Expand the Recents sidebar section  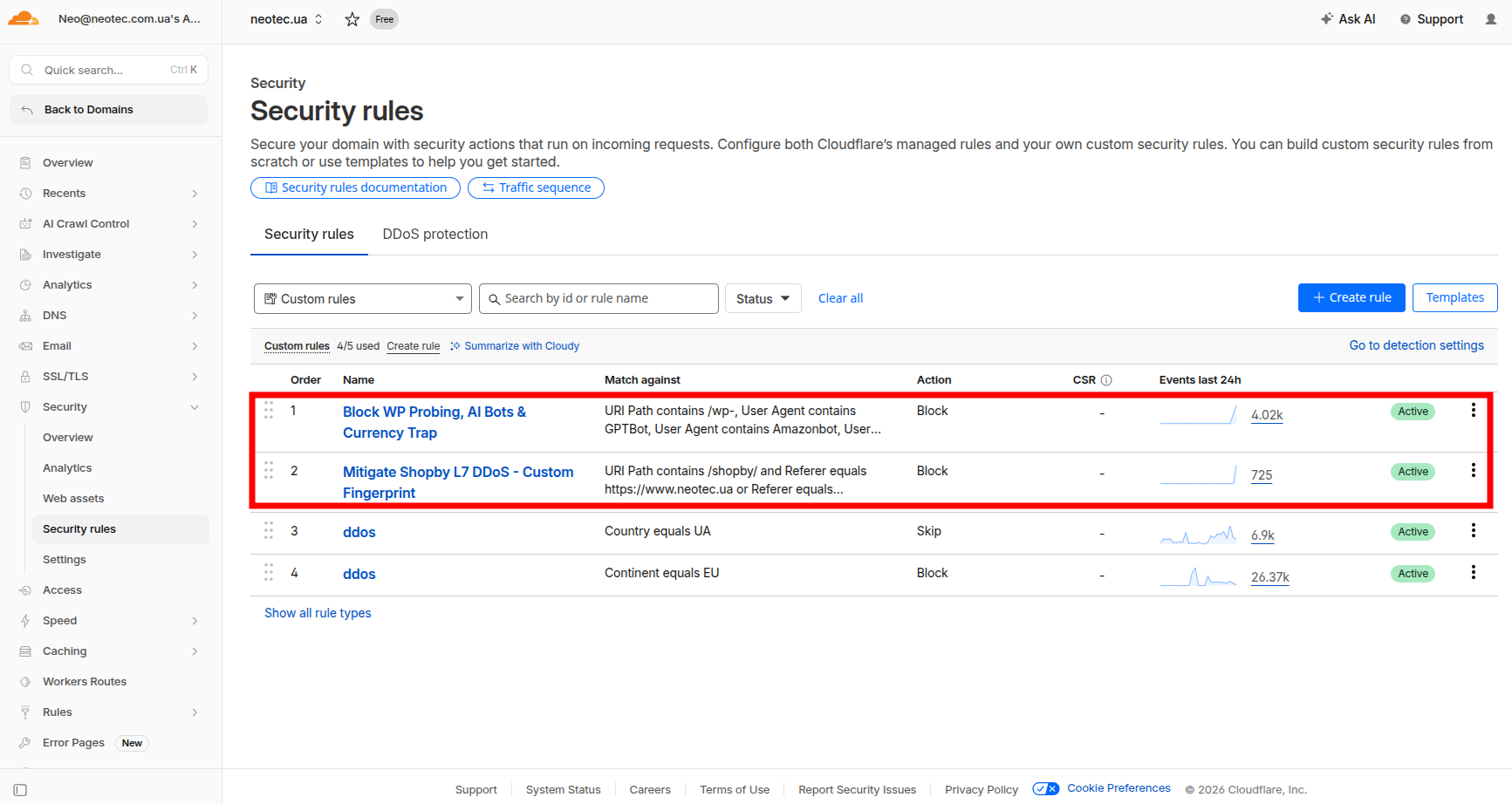pyautogui.click(x=195, y=194)
